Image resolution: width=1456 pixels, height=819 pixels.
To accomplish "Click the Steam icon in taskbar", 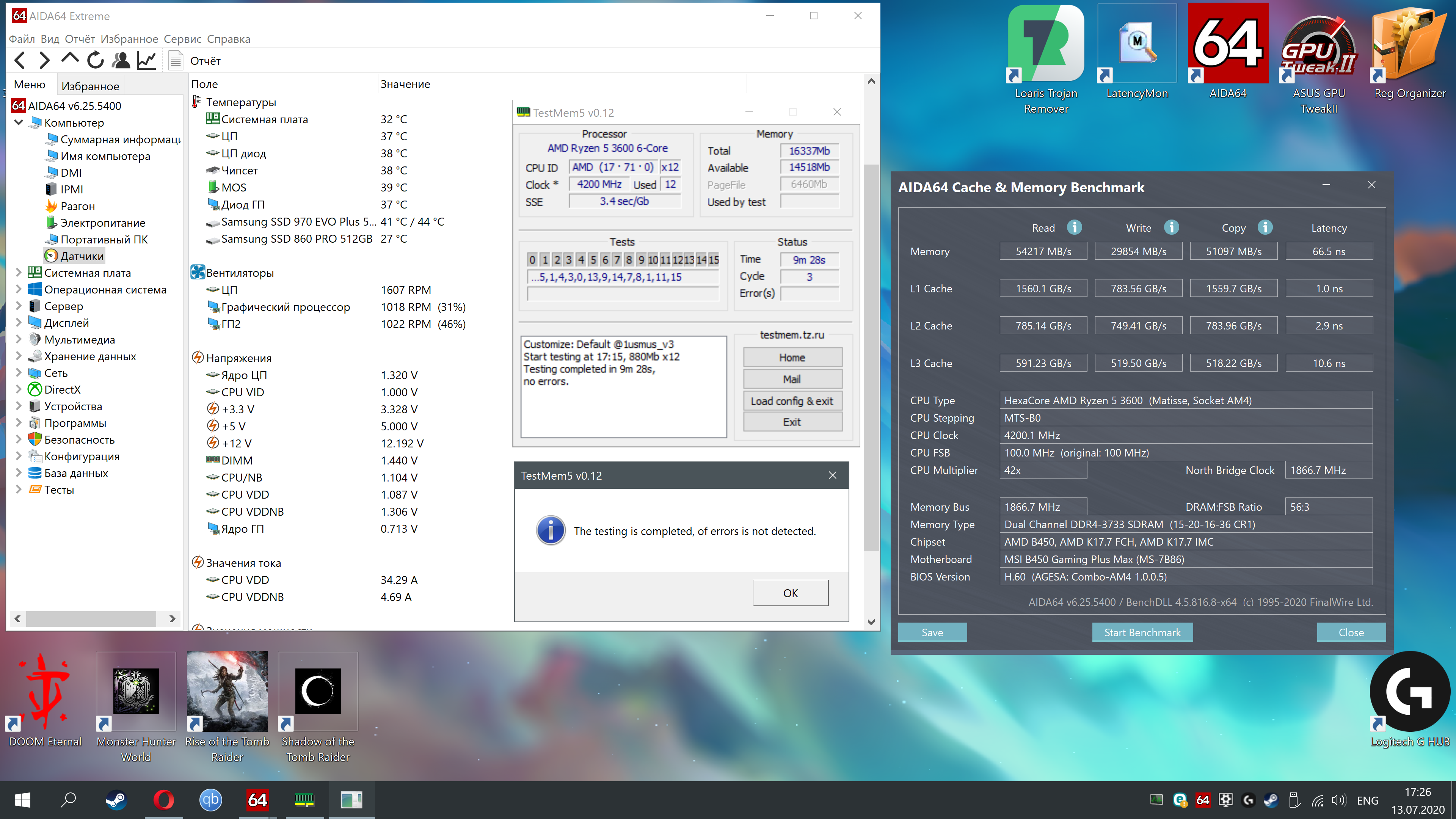I will pos(116,800).
